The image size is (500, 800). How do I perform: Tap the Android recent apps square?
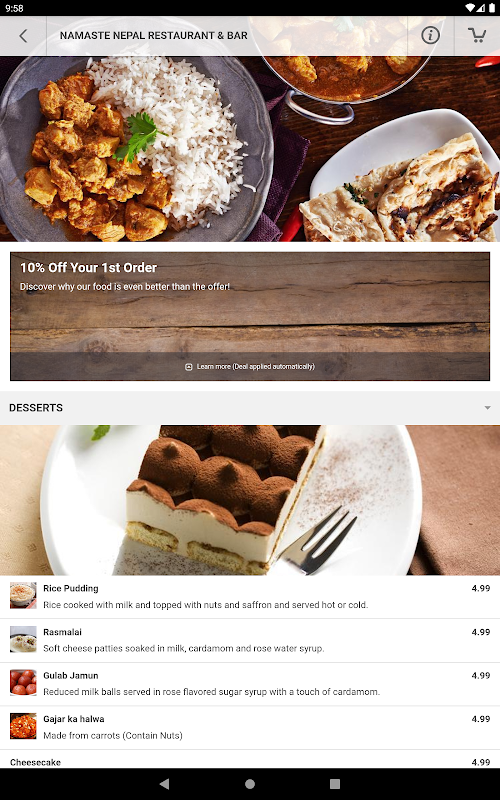click(335, 784)
